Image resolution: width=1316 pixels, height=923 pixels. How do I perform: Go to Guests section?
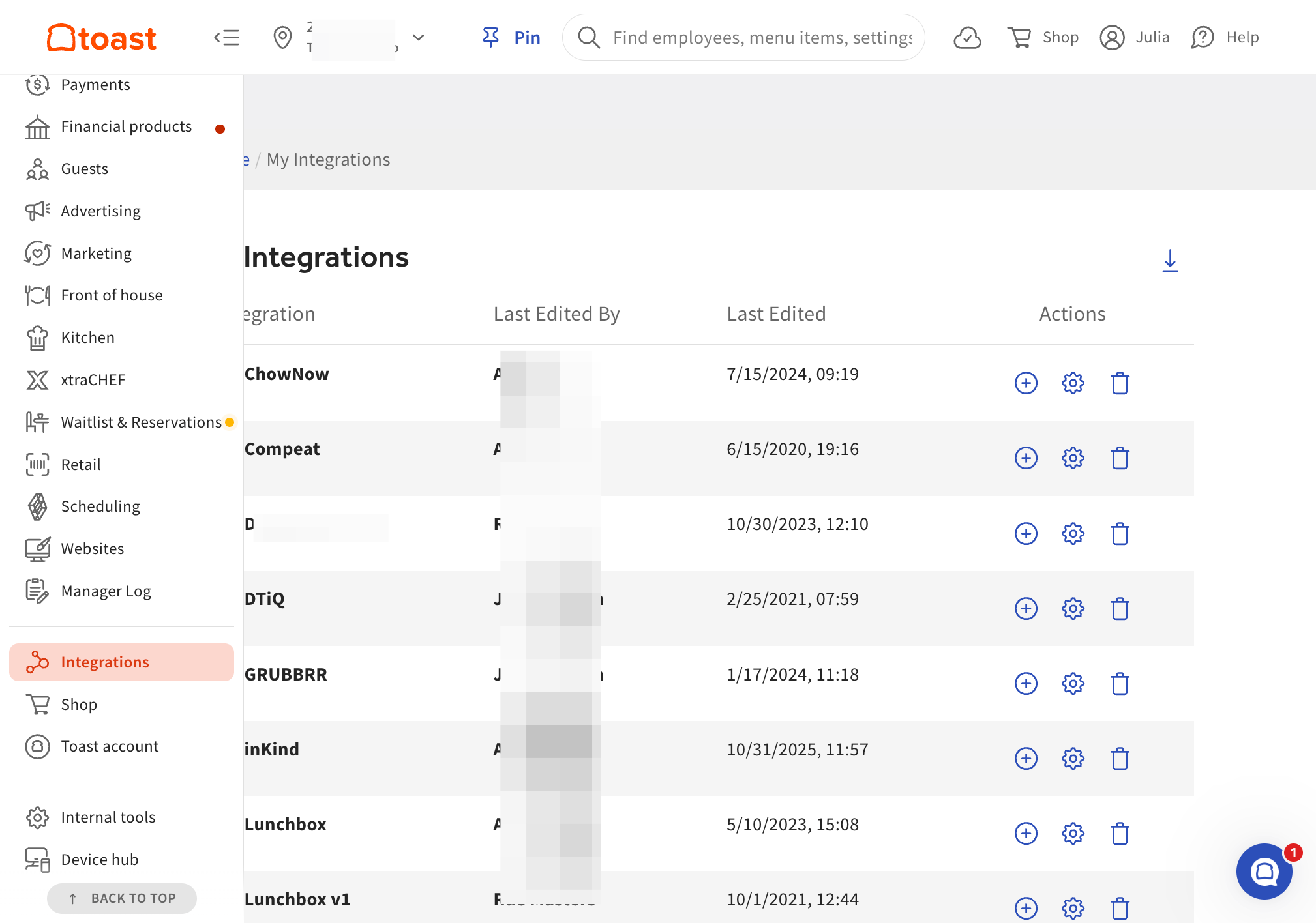pos(121,169)
